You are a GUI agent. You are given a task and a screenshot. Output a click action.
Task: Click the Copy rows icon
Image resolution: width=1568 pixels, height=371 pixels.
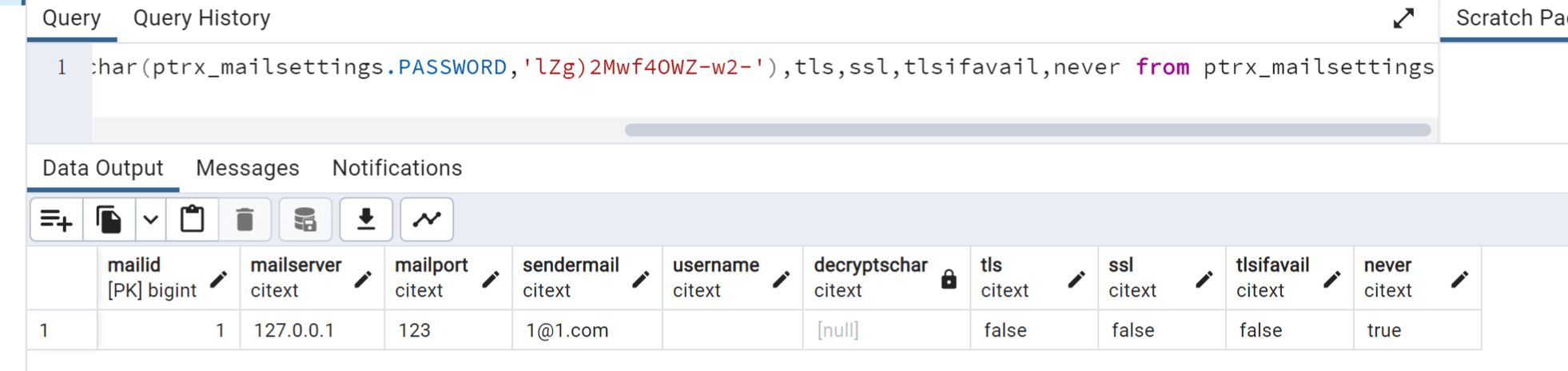pyautogui.click(x=109, y=220)
